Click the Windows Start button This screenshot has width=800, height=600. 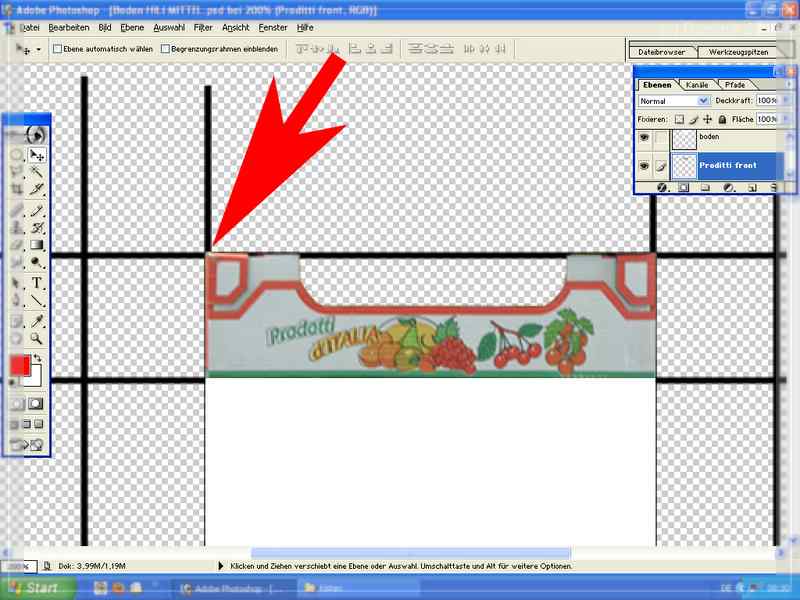click(x=38, y=588)
